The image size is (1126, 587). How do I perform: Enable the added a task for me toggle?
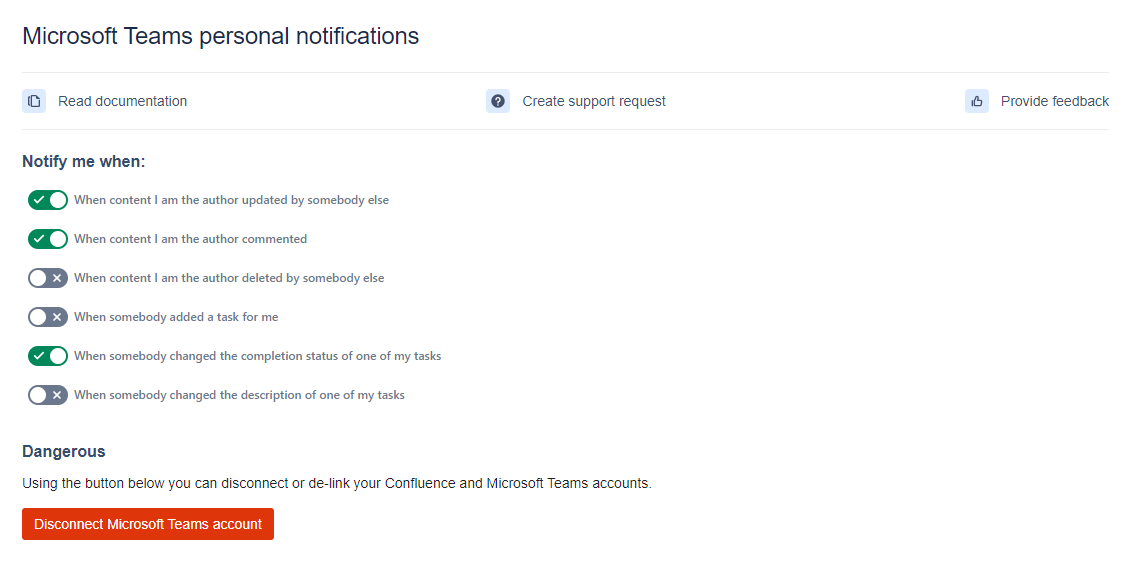(48, 317)
